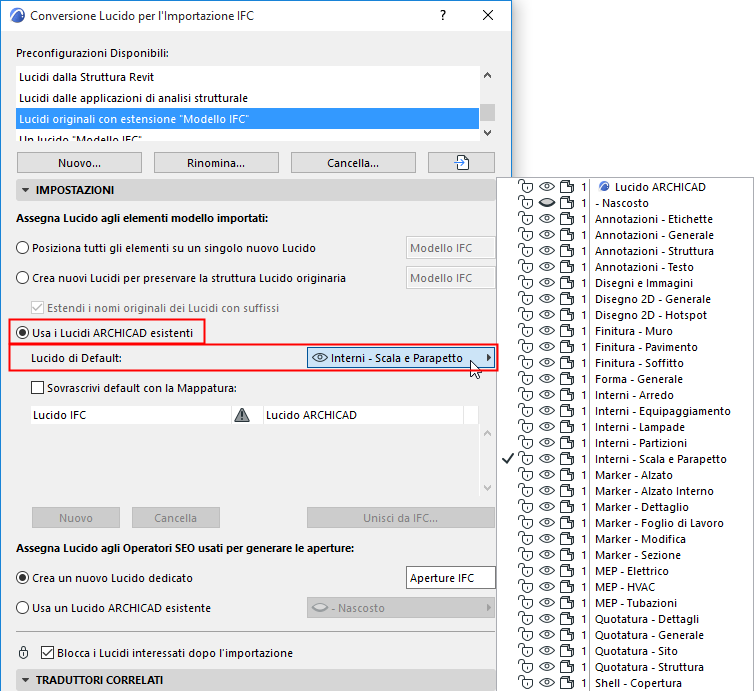Viewport: 754px width, 691px height.
Task: Toggle eye visibility of - Nascosto layer
Action: [x=547, y=203]
